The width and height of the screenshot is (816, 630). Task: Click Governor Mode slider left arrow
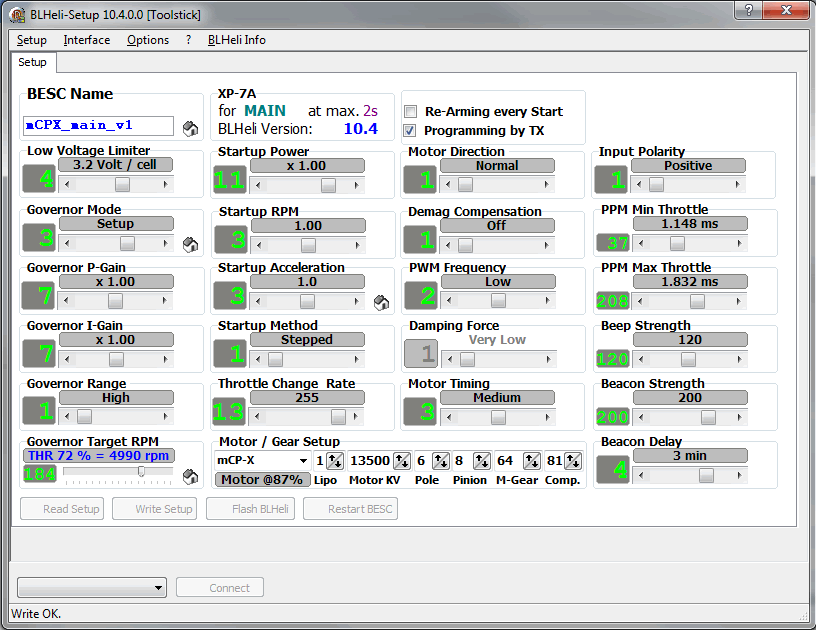67,243
